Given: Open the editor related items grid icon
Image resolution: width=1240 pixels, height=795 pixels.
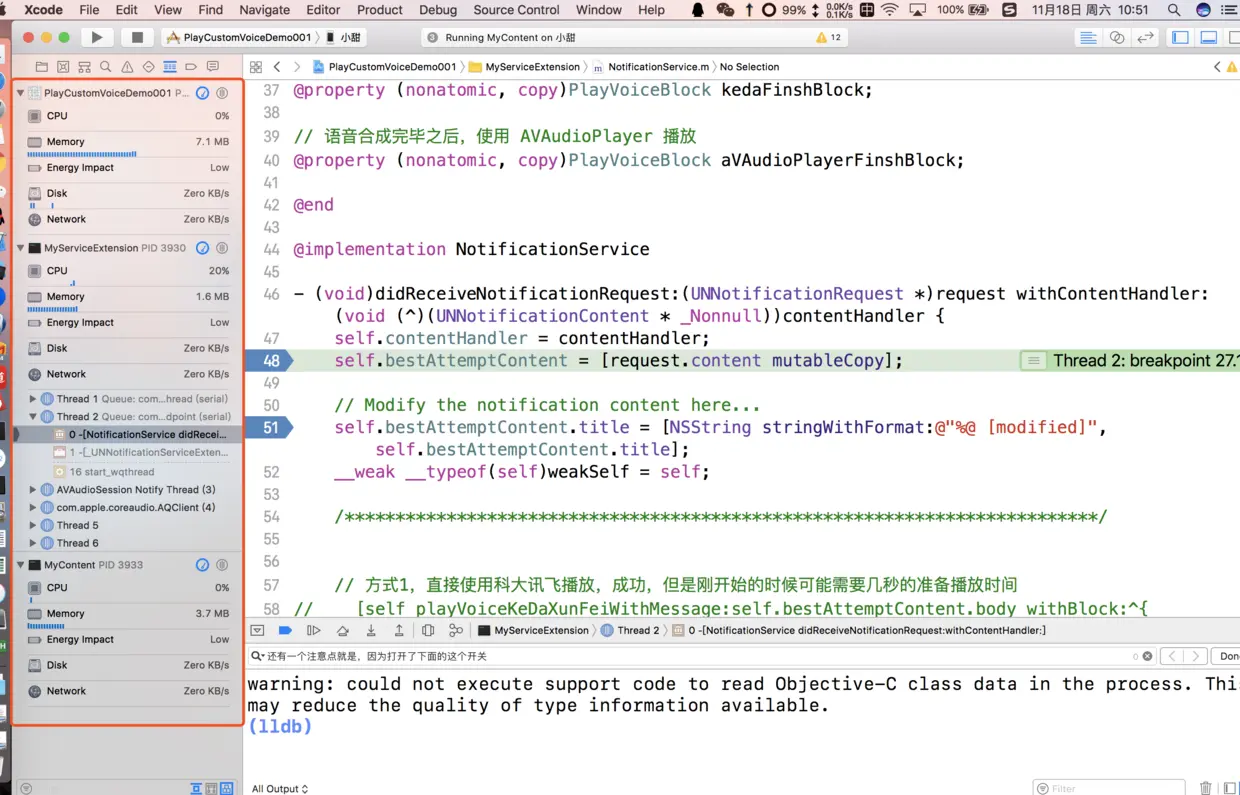Looking at the screenshot, I should [256, 67].
